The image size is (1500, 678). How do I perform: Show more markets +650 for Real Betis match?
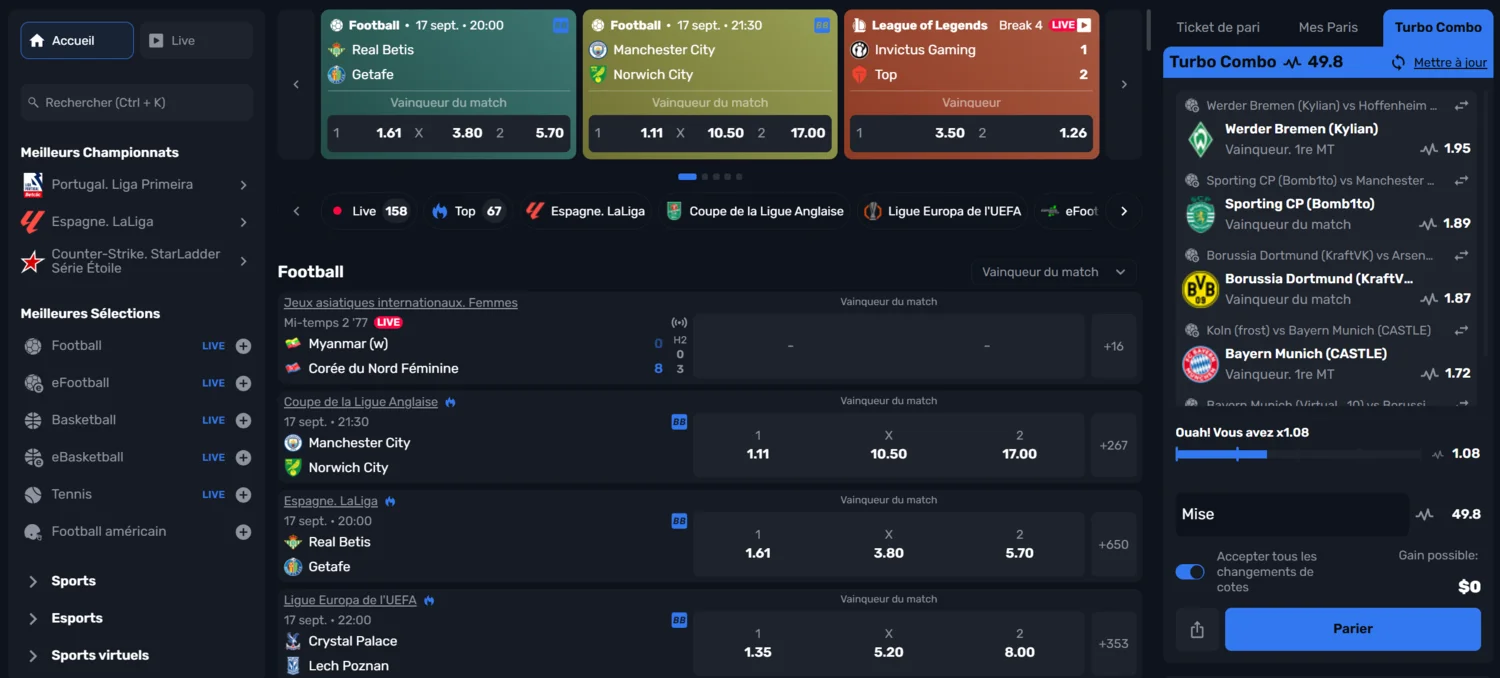1114,545
